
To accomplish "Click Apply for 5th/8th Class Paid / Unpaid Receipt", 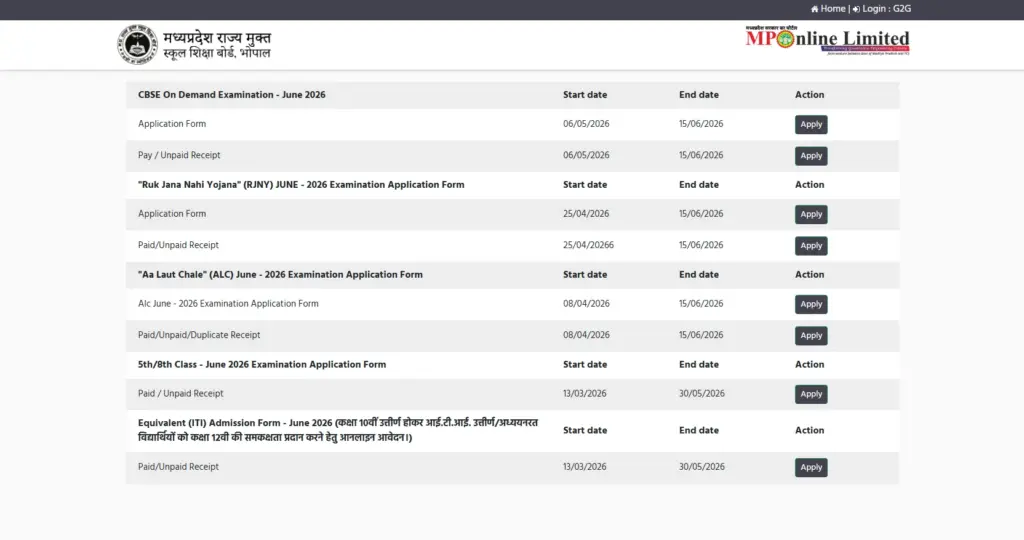I will 811,394.
